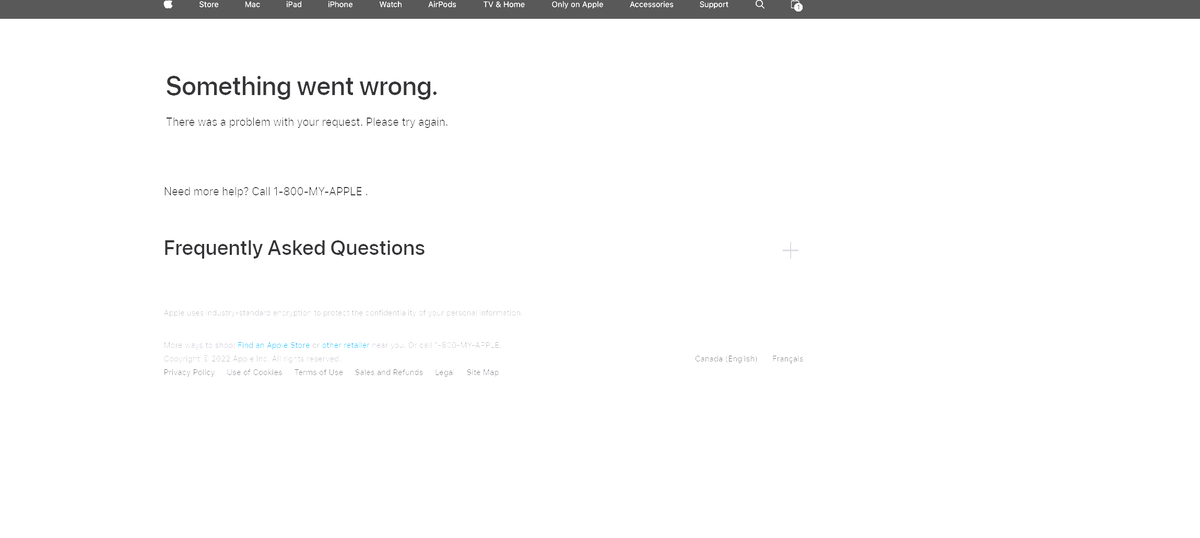This screenshot has width=1200, height=538.
Task: Click the Something went wrong heading
Action: (302, 87)
